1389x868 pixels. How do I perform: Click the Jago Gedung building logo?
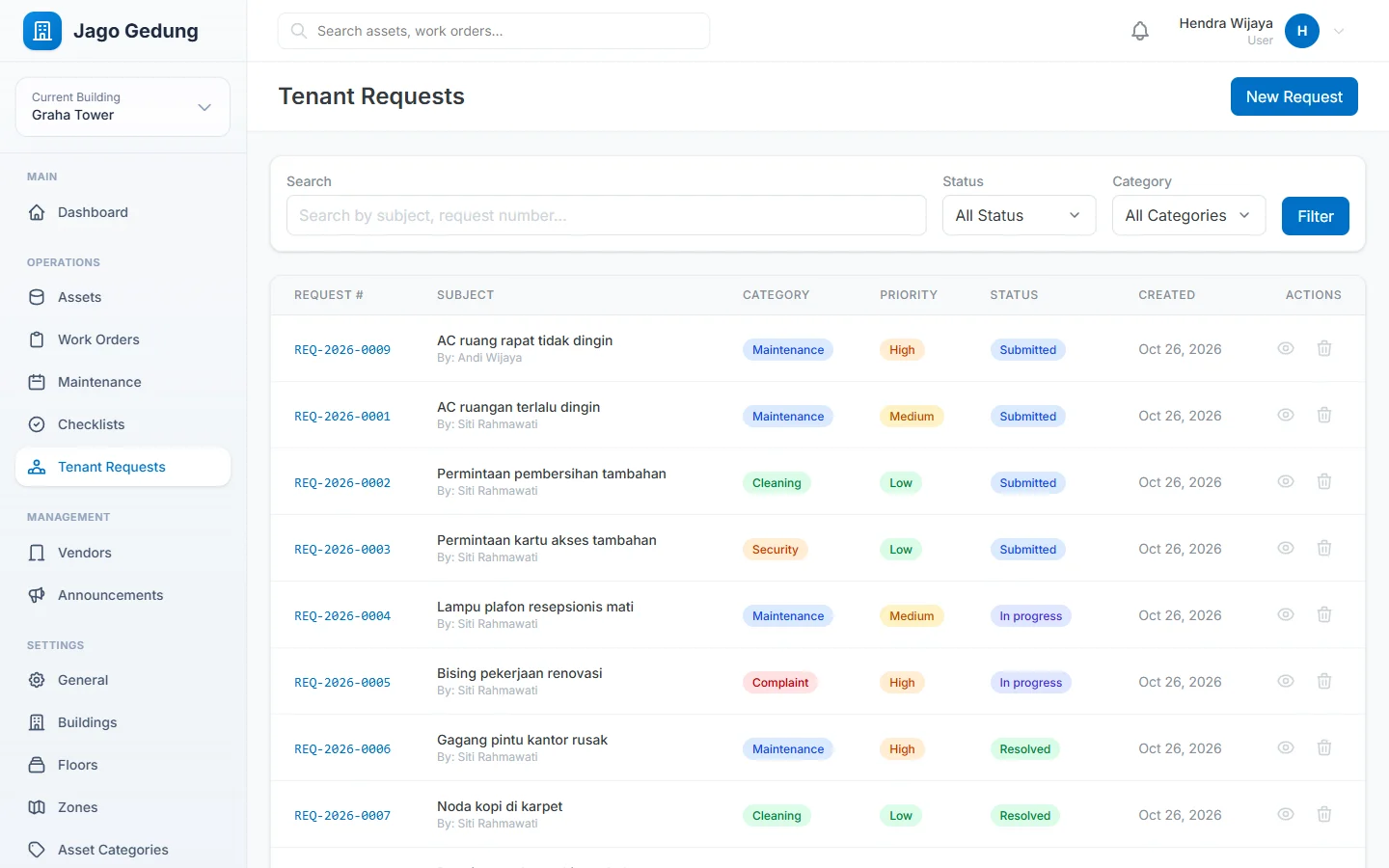tap(42, 31)
